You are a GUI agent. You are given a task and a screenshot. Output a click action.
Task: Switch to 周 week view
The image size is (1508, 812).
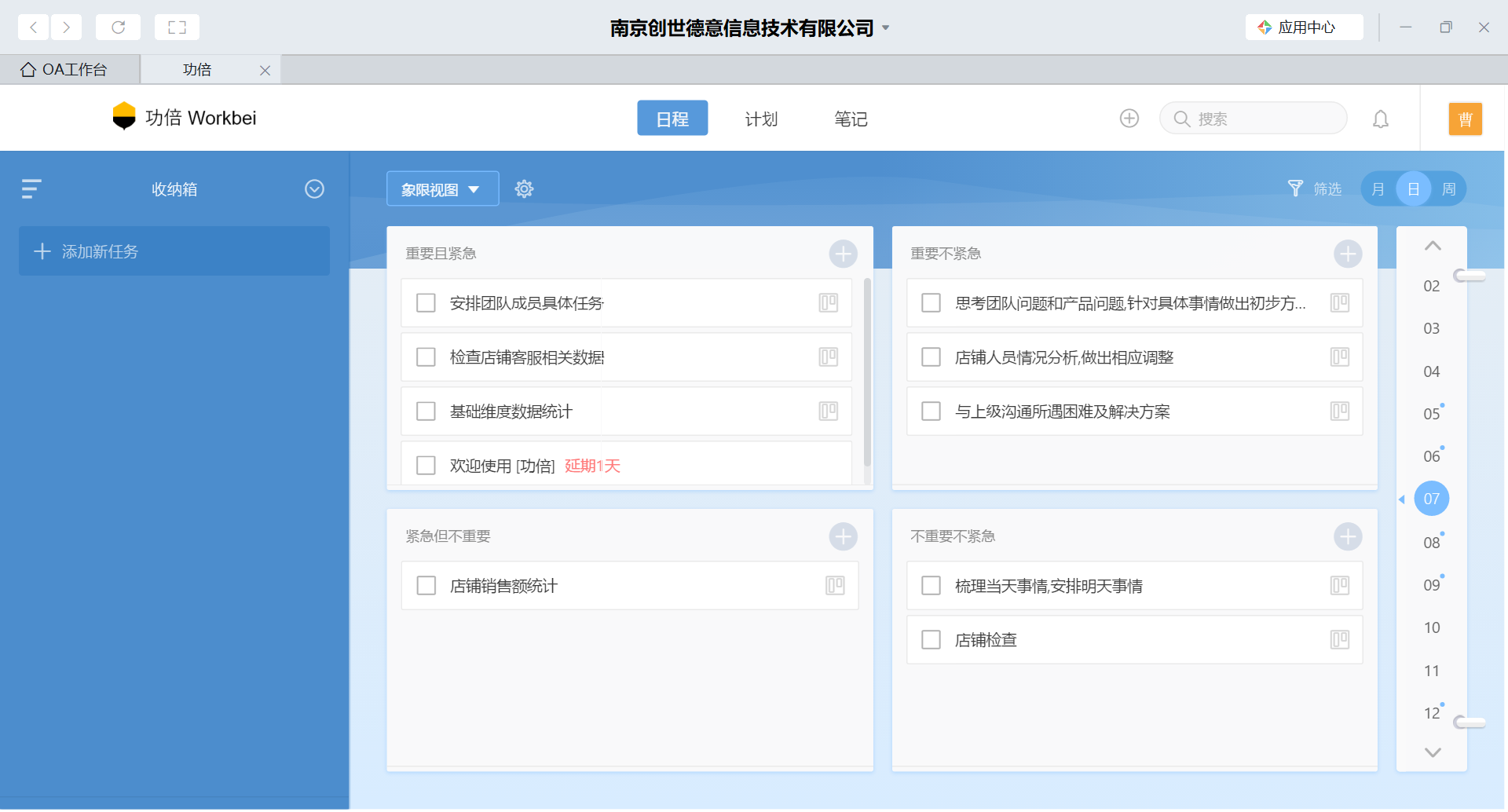[1449, 189]
